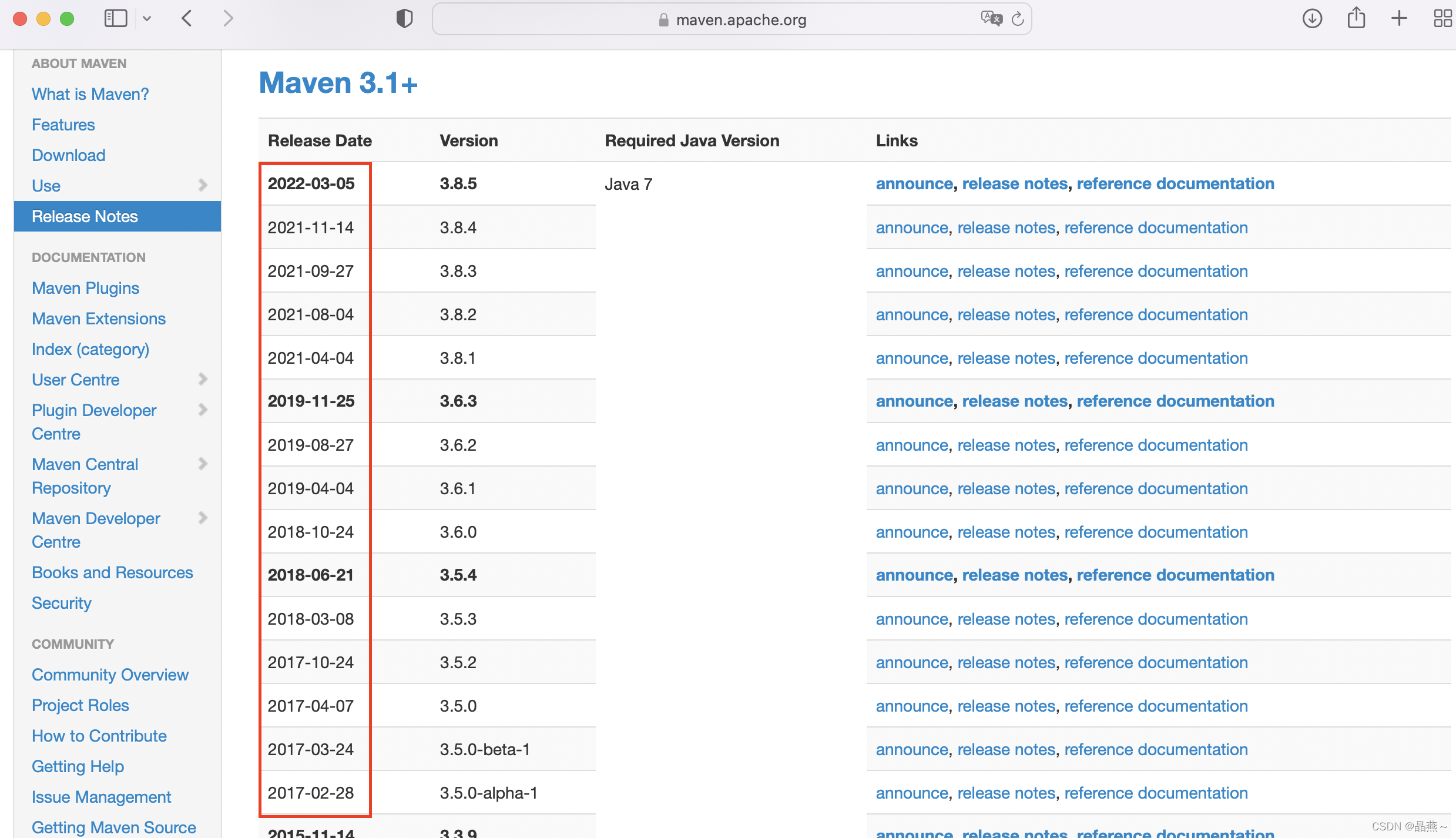Show downloads with the download icon

[x=1311, y=19]
